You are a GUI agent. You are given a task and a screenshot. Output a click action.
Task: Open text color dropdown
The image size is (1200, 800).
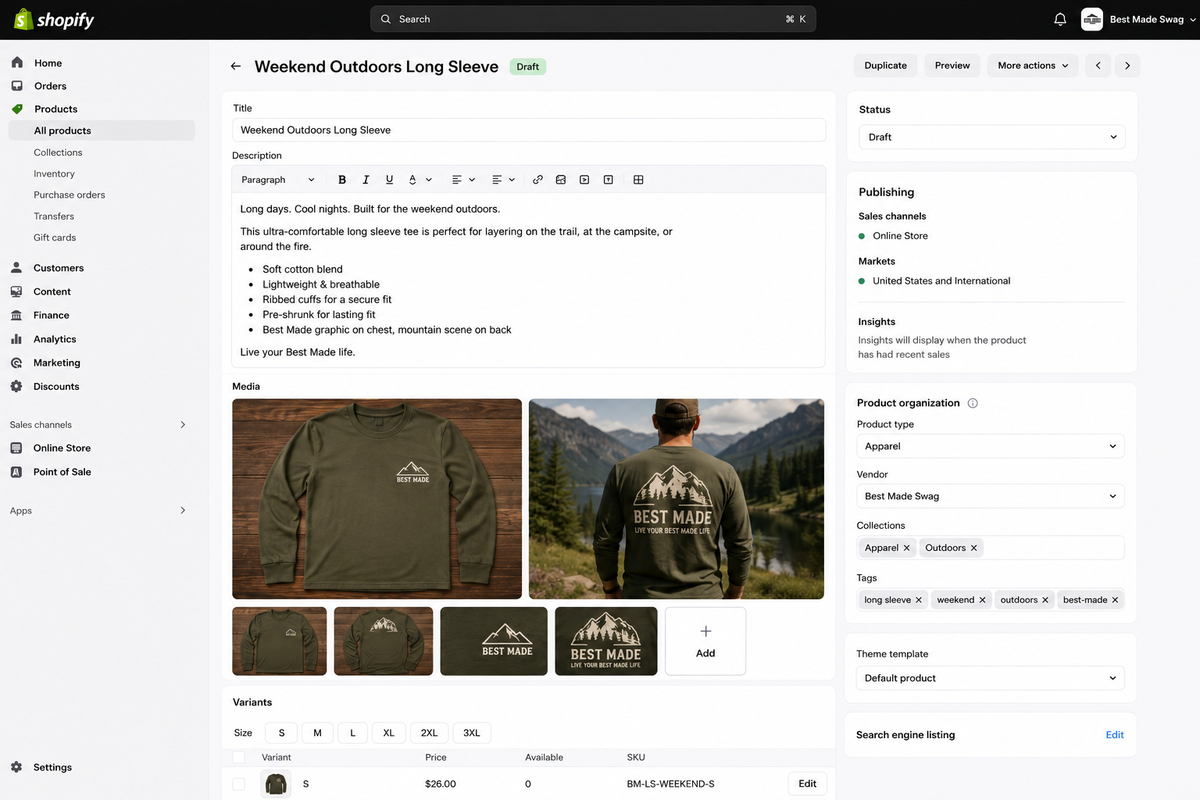(x=420, y=180)
